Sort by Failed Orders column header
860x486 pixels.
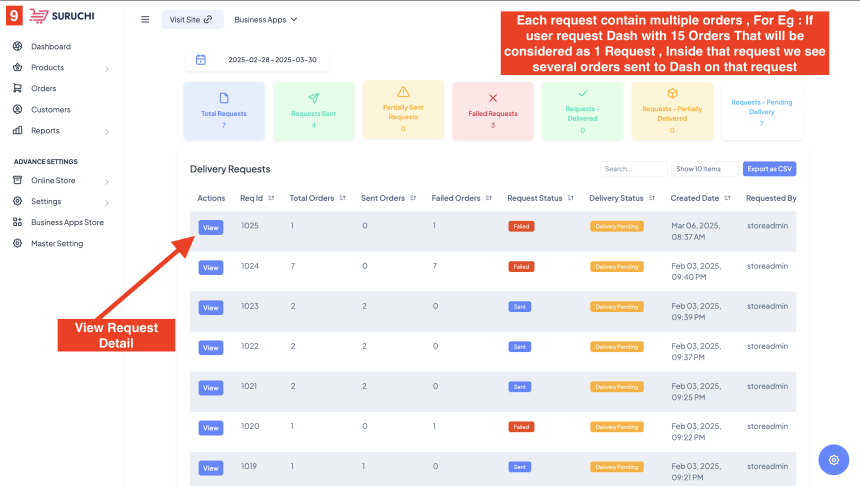pyautogui.click(x=461, y=198)
